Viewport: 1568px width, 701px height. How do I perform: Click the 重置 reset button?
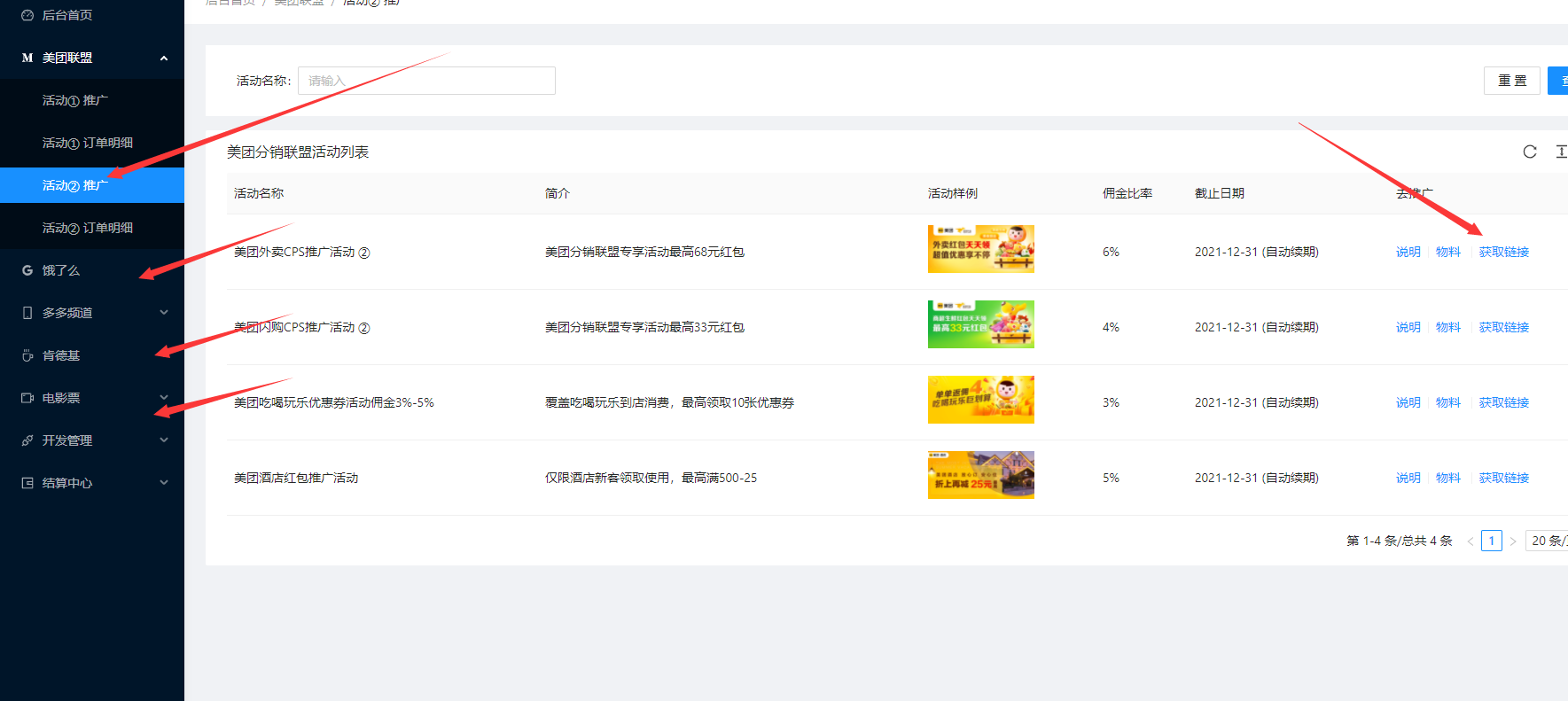[1511, 81]
